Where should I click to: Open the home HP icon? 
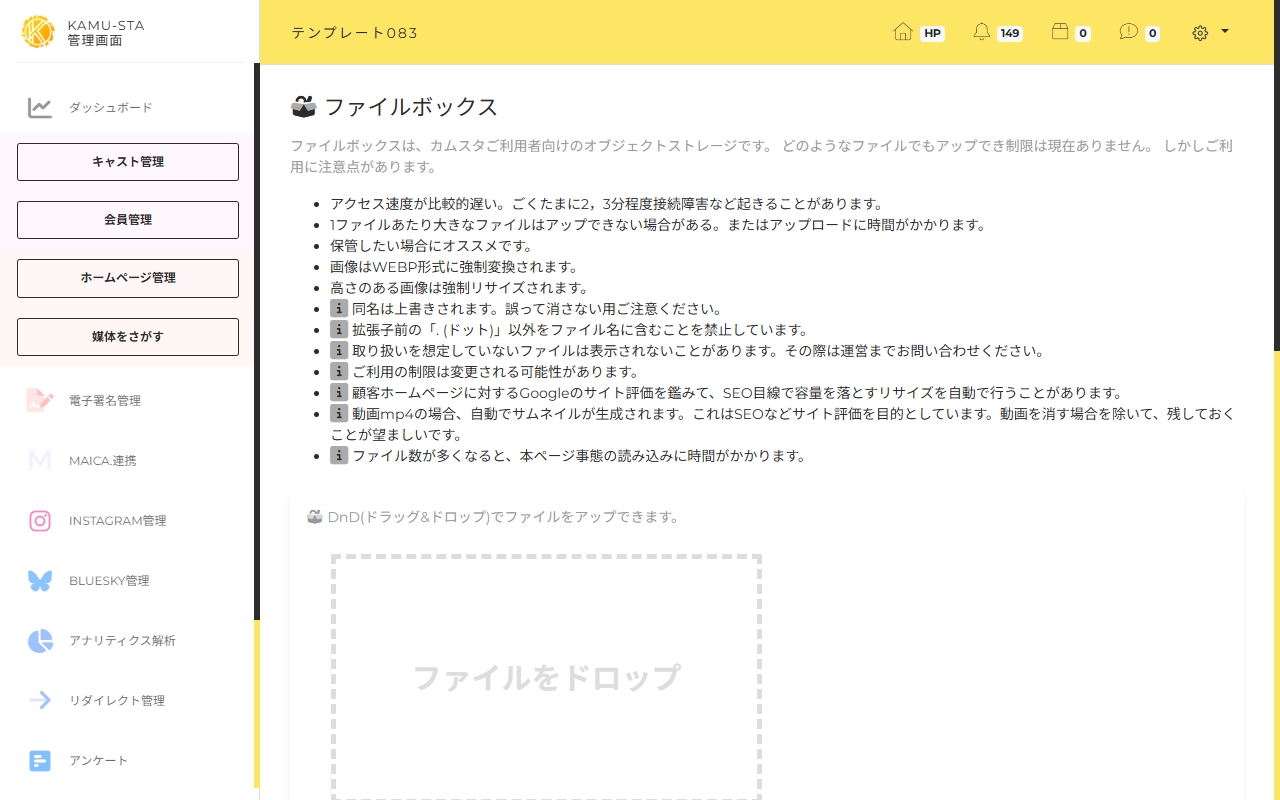903,32
